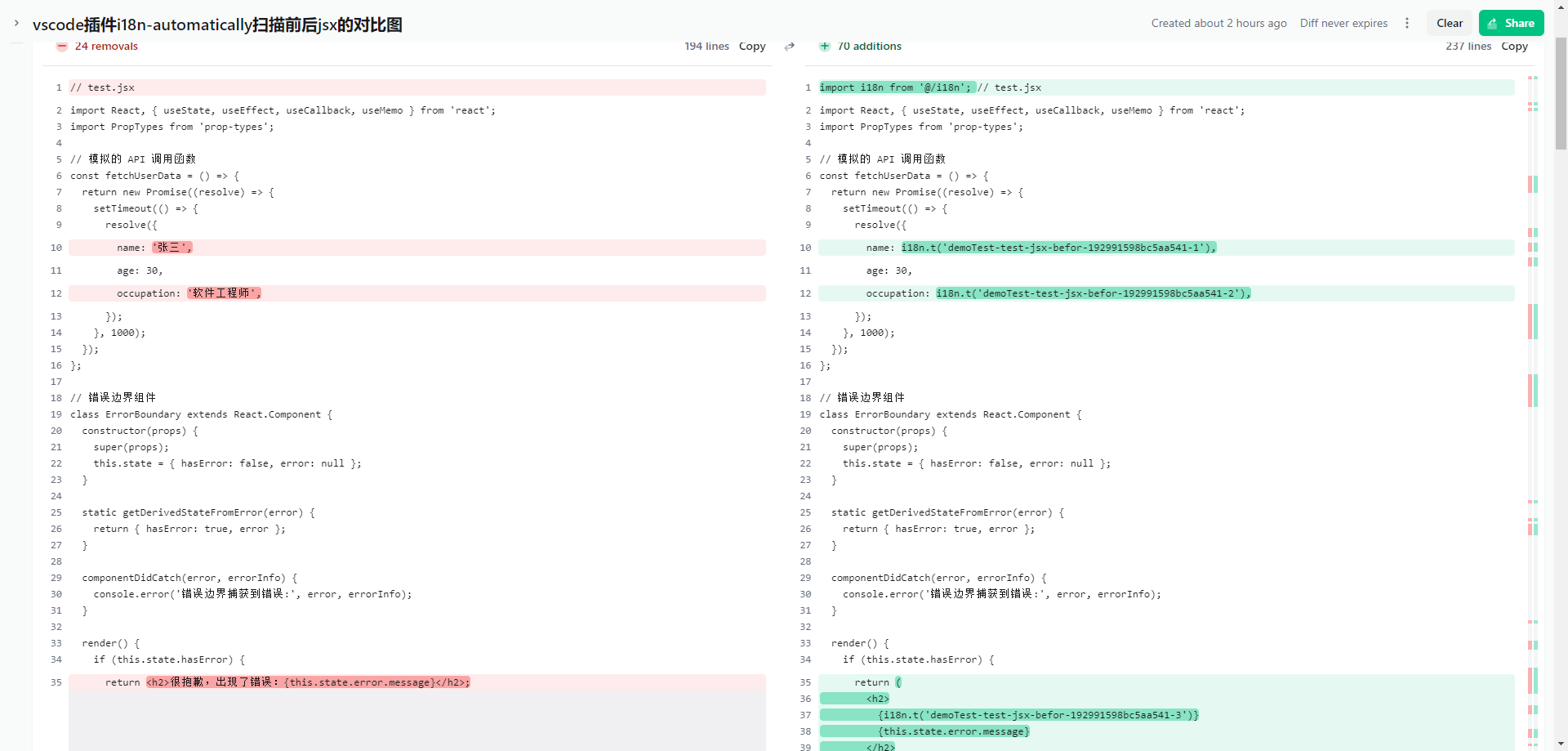Click the '24 removals' label

click(x=106, y=47)
